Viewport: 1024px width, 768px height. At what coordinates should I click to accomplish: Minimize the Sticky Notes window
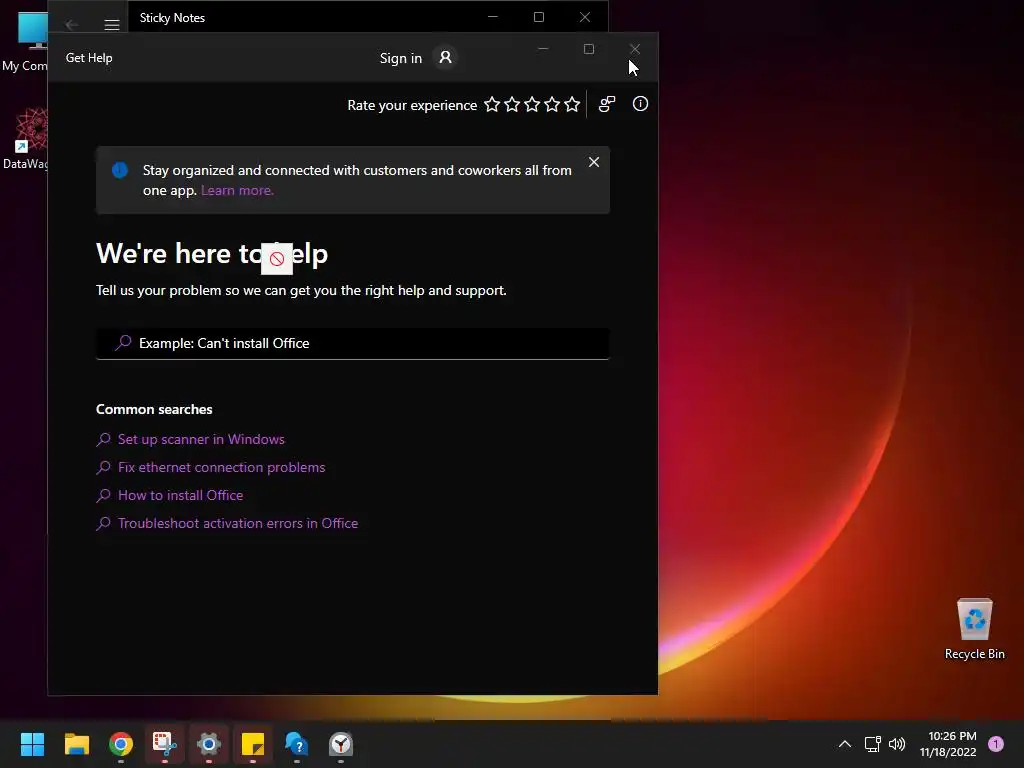click(493, 17)
